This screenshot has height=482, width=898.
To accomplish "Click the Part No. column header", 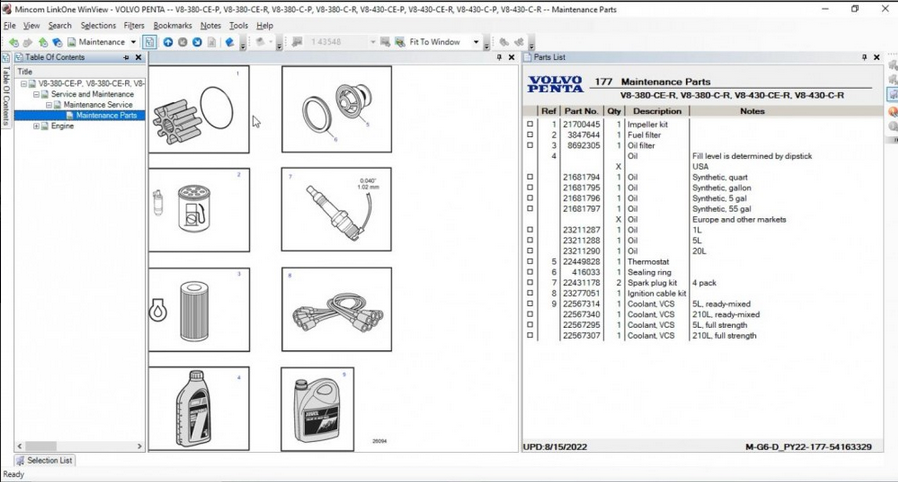I will pos(581,111).
